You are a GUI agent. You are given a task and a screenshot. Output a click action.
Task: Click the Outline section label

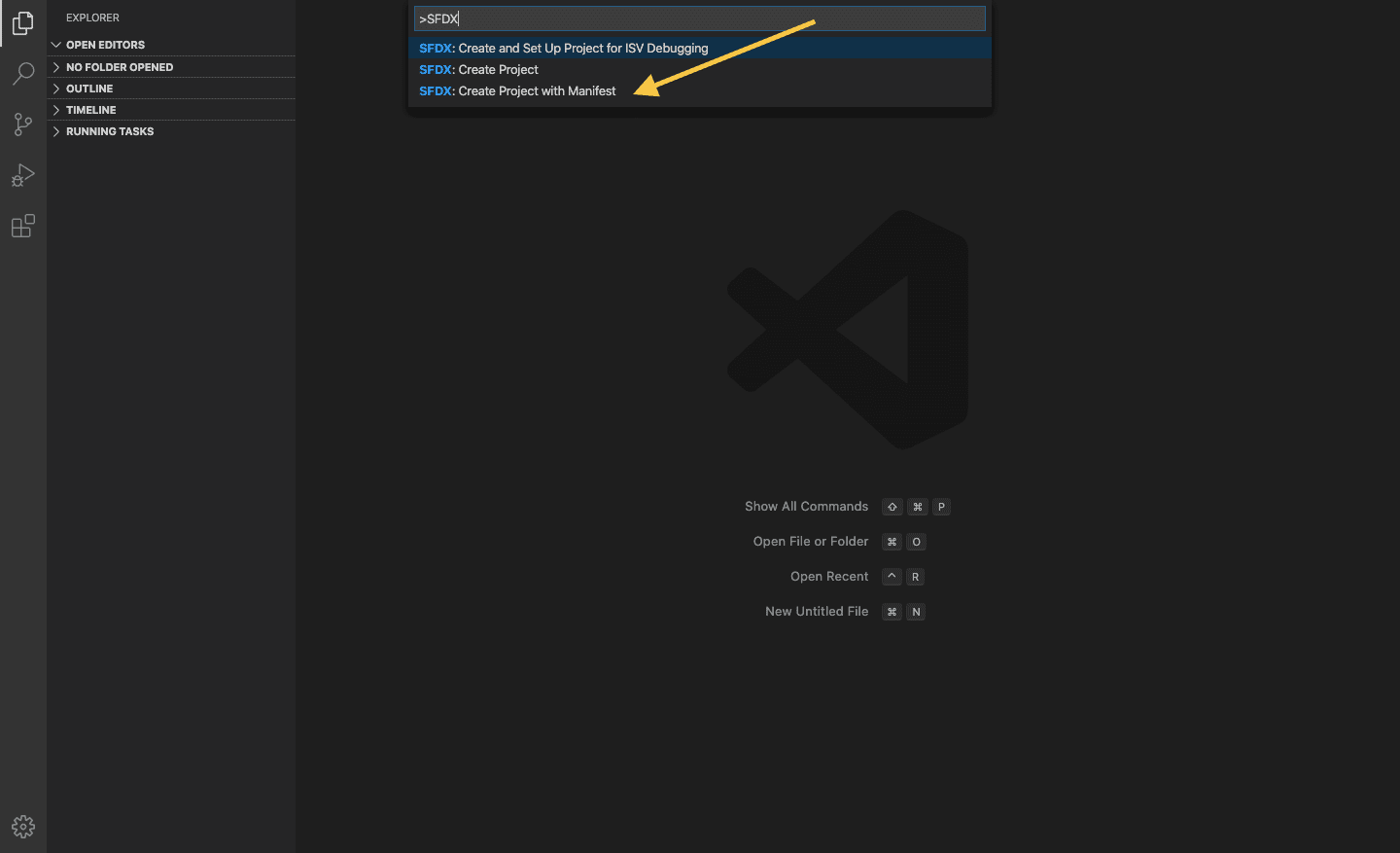(x=89, y=89)
